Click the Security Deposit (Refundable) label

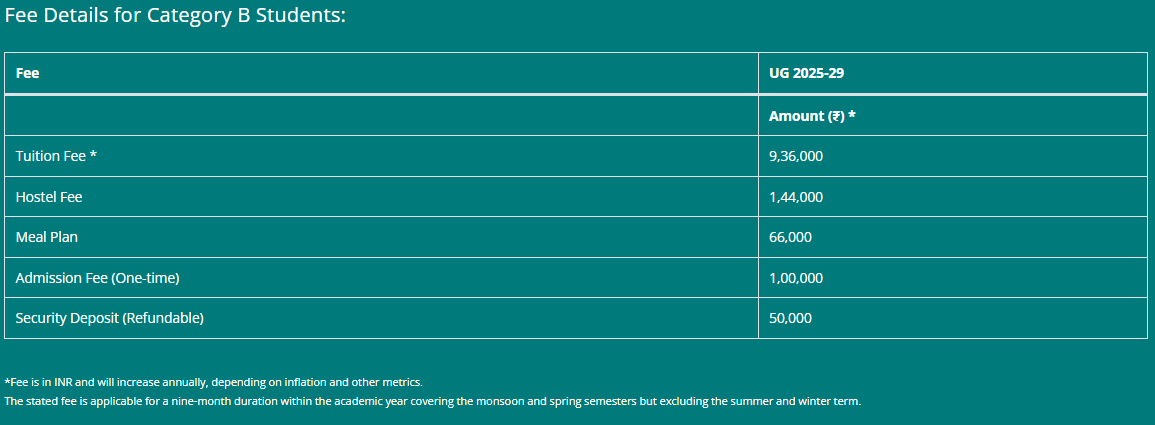[x=109, y=318]
